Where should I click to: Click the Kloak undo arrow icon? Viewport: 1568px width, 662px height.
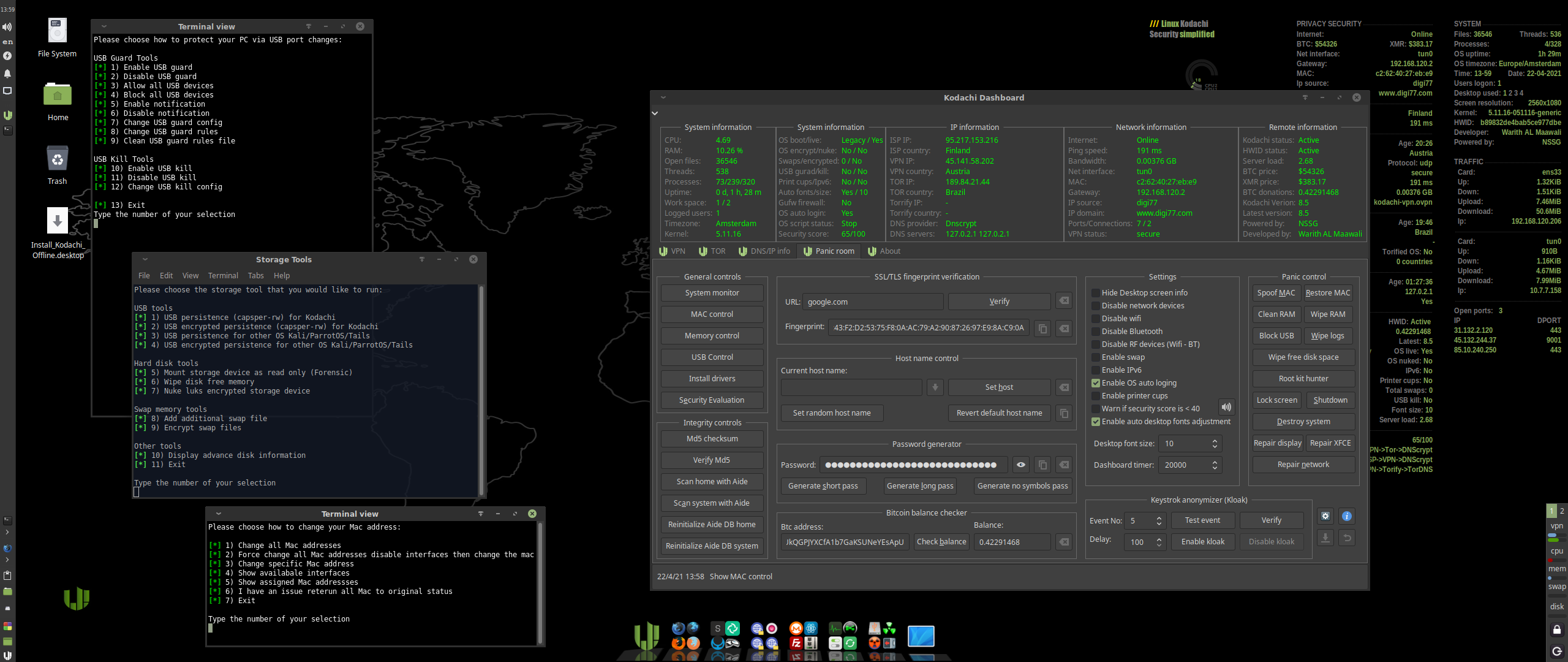click(1347, 538)
